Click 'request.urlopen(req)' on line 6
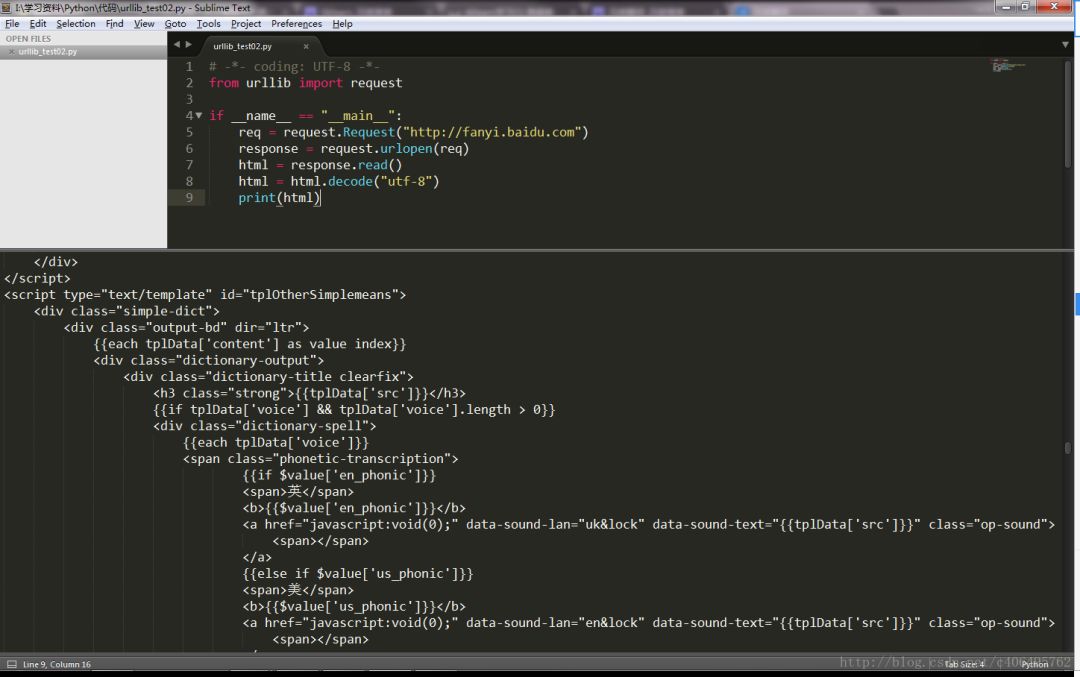 tap(394, 148)
